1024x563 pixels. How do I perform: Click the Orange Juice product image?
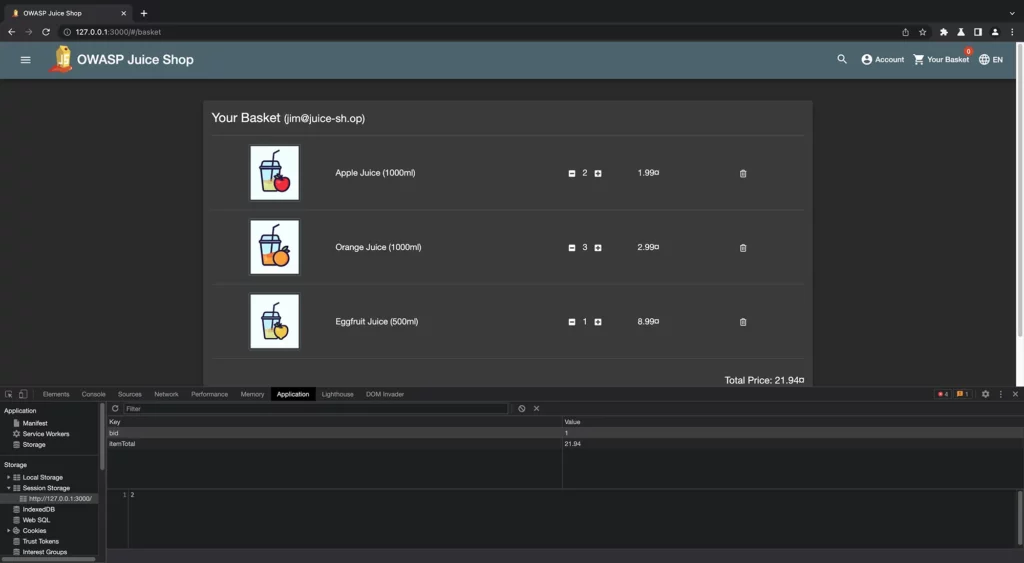(274, 247)
